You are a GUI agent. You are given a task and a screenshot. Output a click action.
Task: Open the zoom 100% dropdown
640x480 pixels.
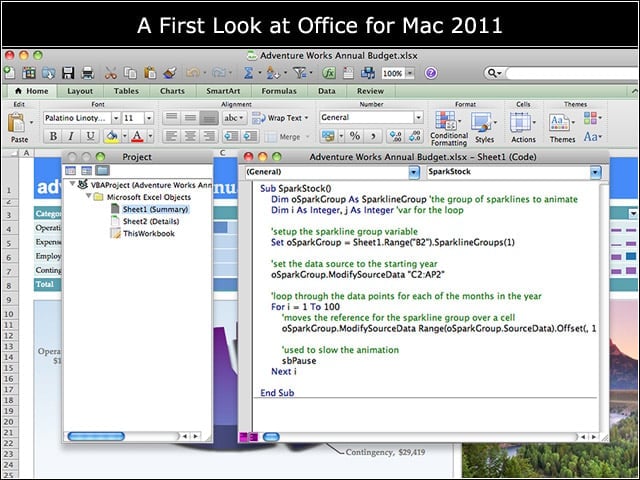coord(410,73)
